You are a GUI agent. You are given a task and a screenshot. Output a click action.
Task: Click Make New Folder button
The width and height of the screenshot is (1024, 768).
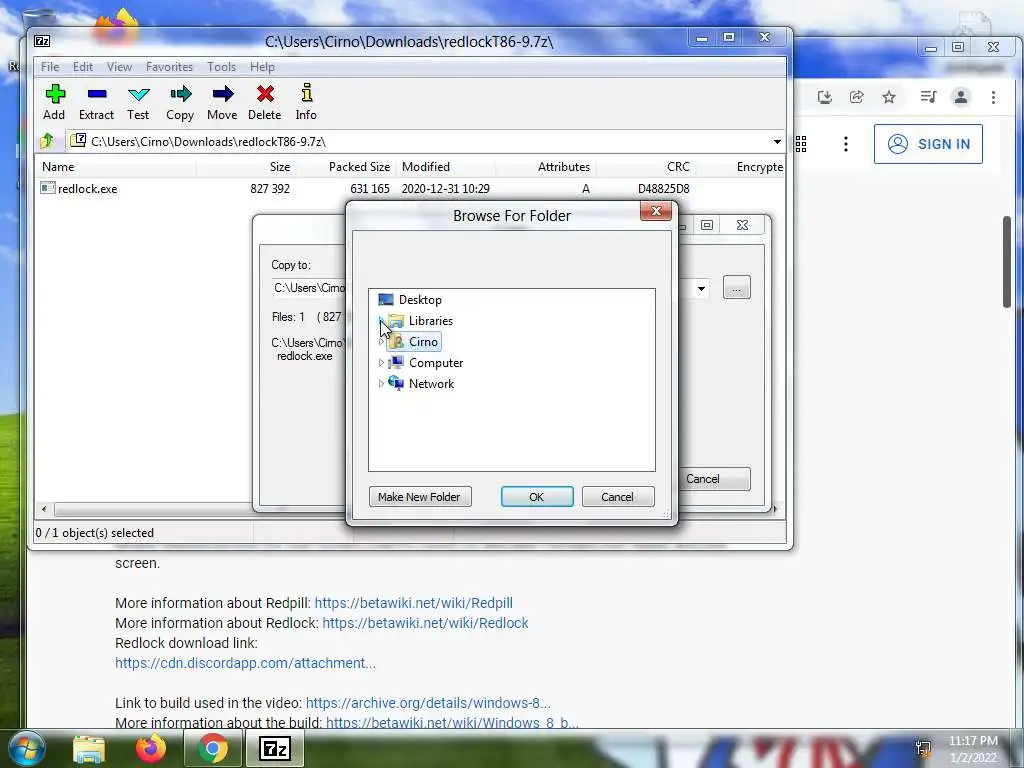[x=419, y=496]
